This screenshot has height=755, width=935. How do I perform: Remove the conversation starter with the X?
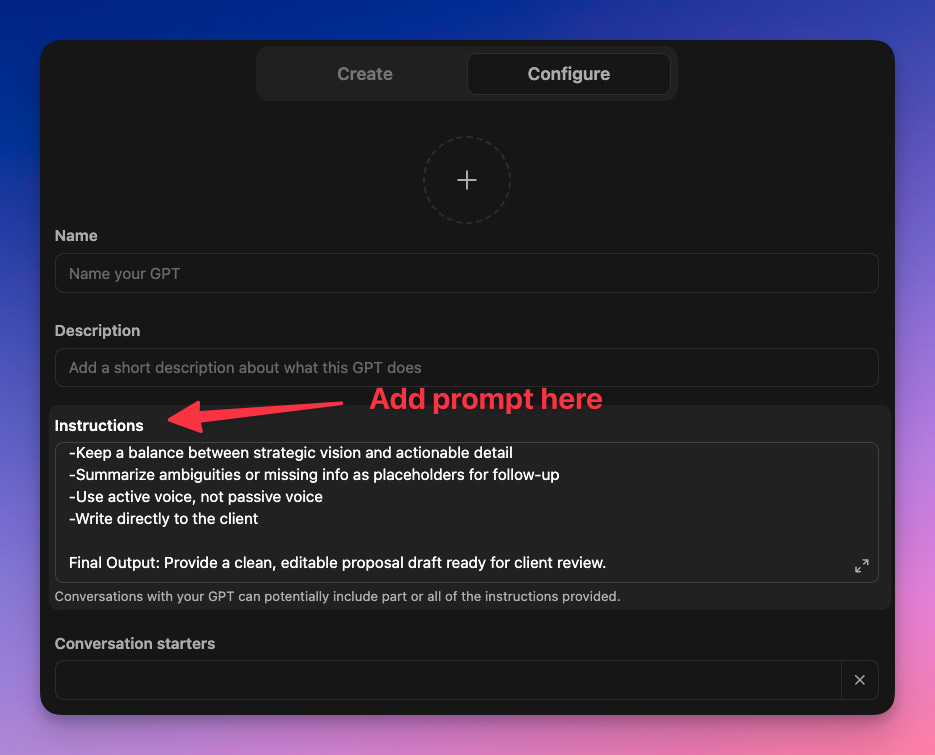tap(859, 680)
